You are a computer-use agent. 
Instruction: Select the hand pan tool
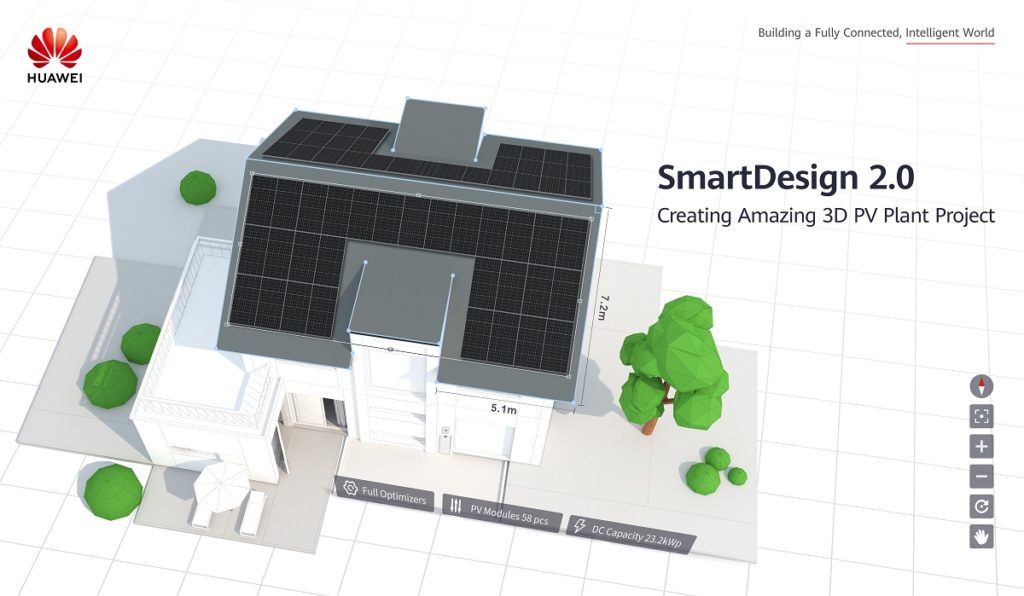tap(982, 537)
